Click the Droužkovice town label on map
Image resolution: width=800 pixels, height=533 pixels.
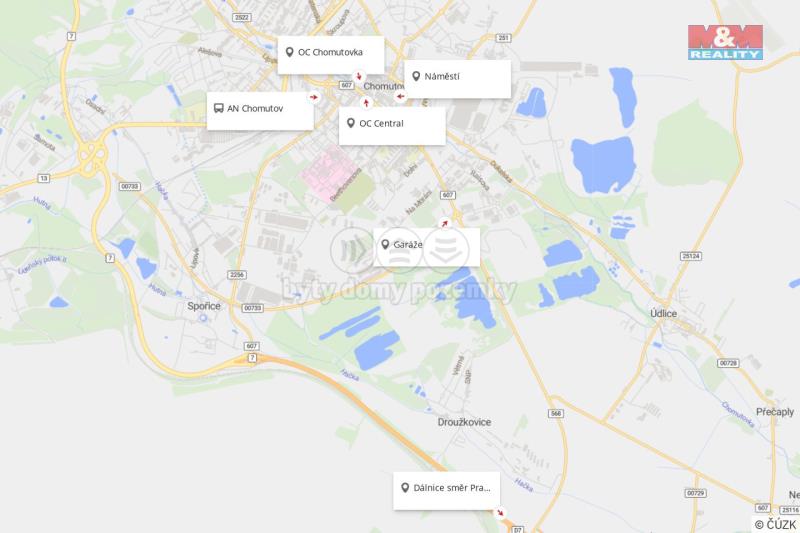464,422
